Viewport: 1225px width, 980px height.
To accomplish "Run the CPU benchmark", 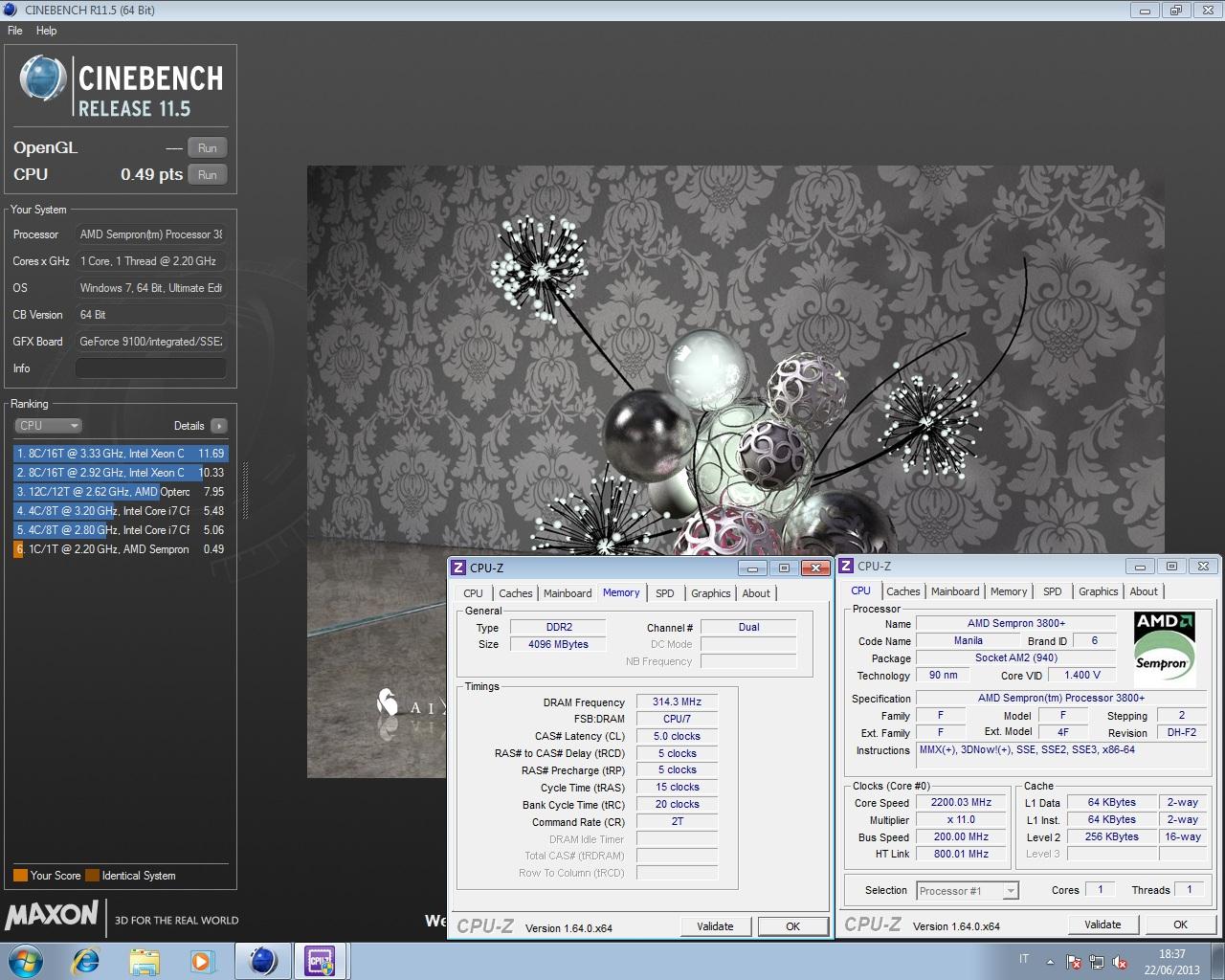I will [208, 174].
